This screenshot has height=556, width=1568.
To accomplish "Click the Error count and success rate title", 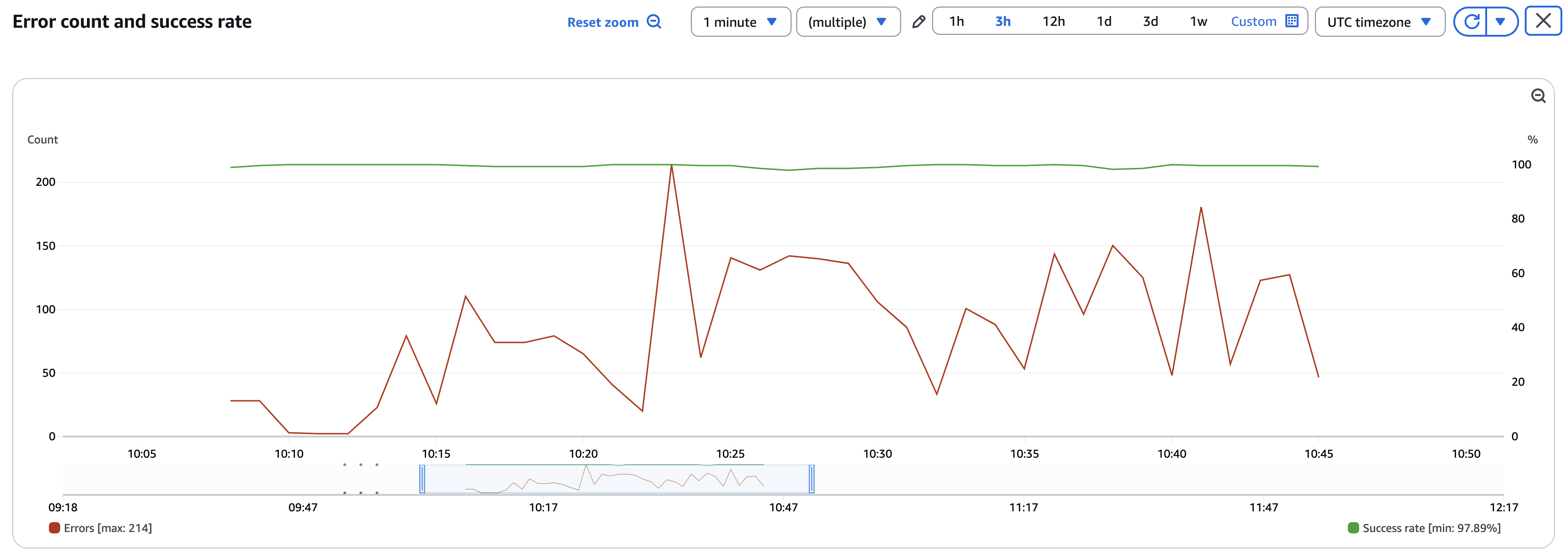I will click(x=132, y=21).
